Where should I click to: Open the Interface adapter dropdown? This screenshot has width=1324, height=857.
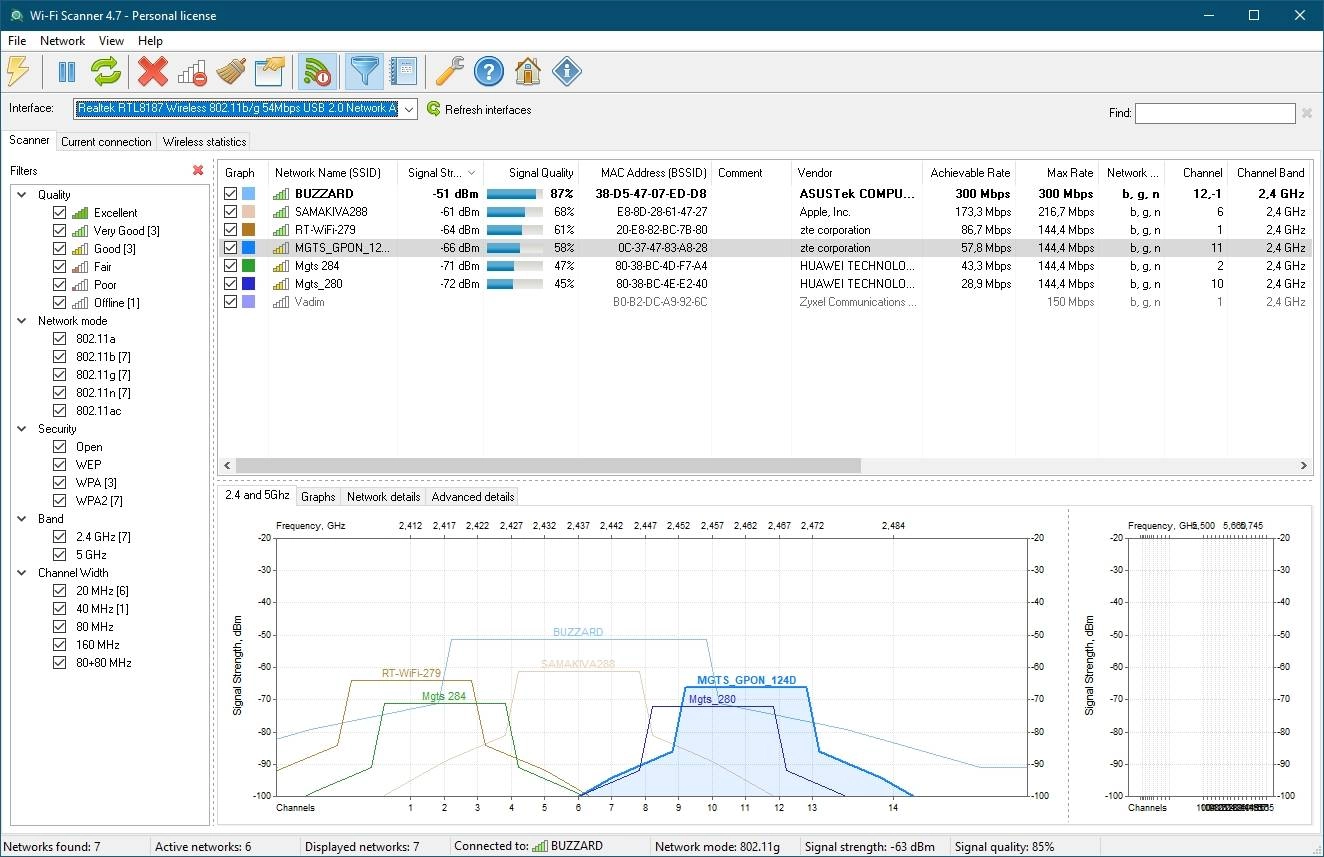[409, 108]
